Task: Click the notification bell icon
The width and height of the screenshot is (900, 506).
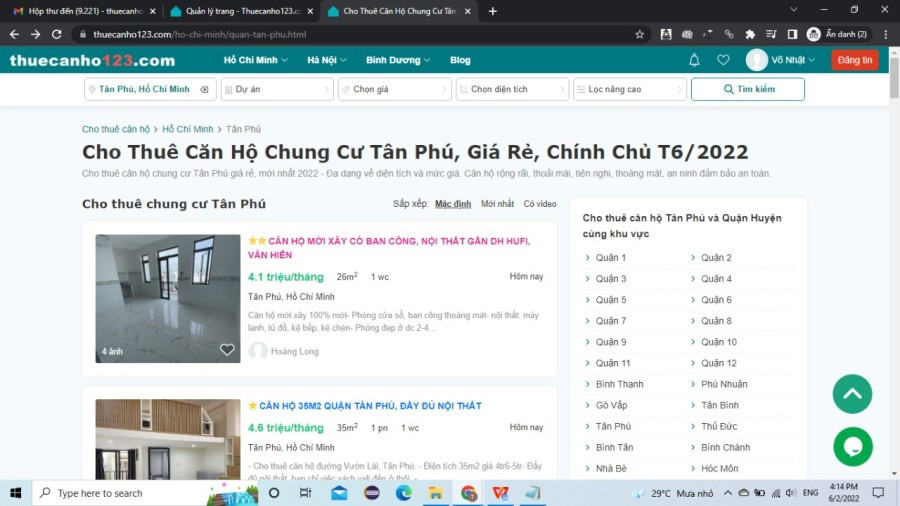Action: (x=694, y=60)
